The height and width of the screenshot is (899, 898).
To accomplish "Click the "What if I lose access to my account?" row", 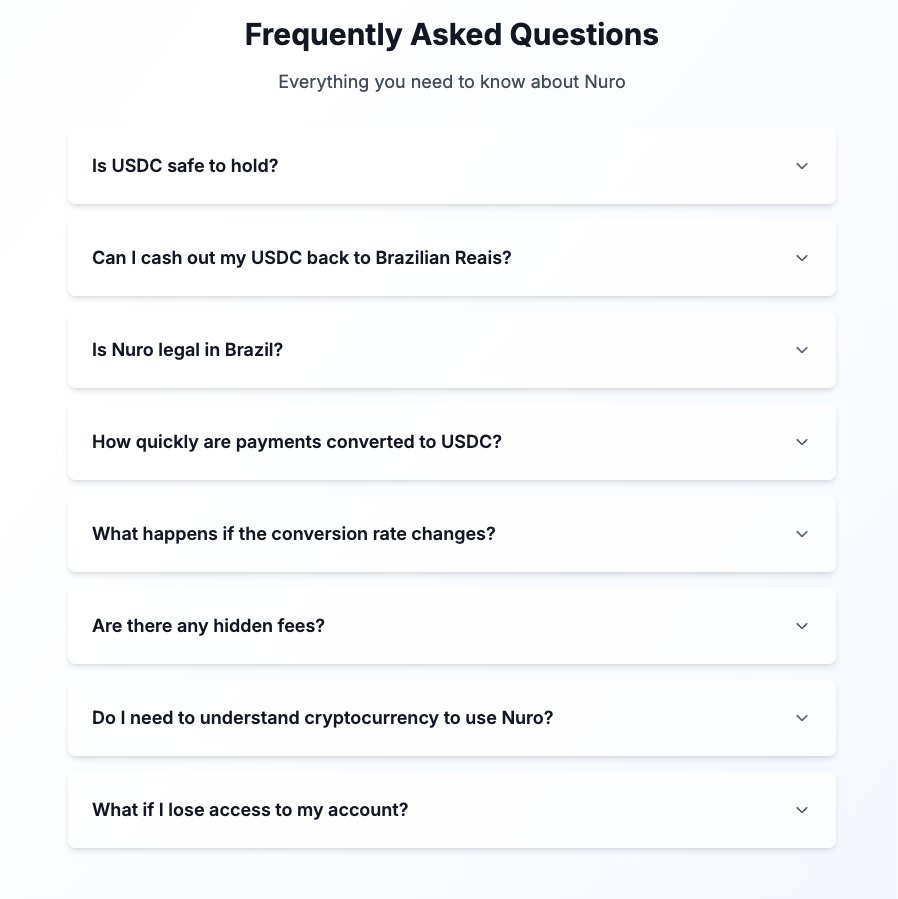I will tap(250, 810).
